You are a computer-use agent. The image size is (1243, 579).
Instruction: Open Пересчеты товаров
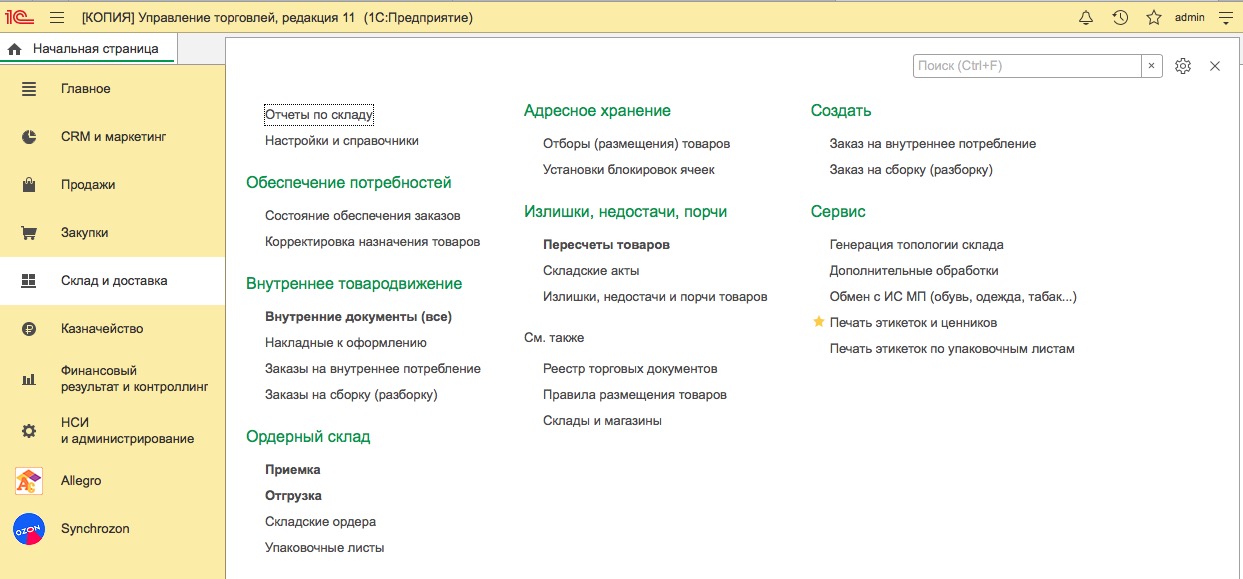point(607,245)
